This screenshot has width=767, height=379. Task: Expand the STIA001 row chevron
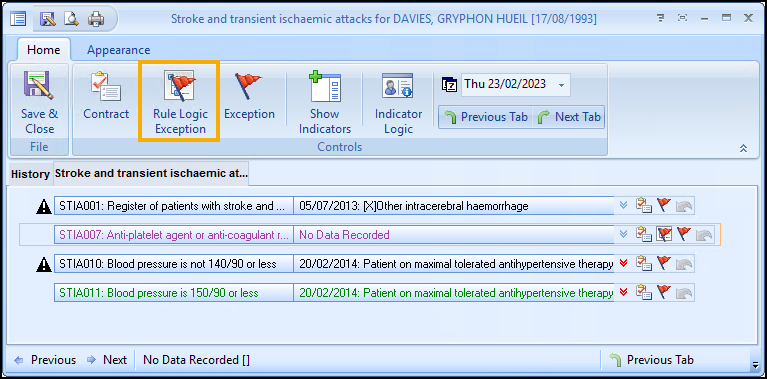(623, 205)
